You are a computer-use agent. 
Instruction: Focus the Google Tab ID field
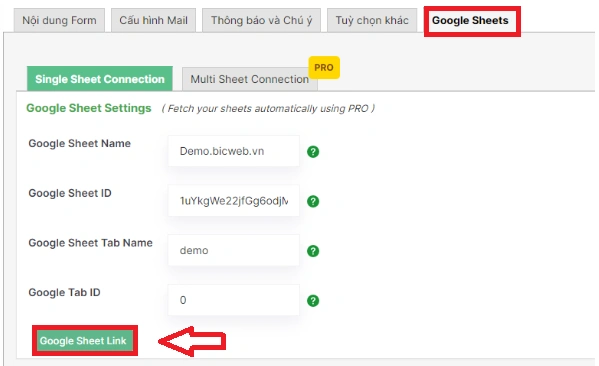coord(233,300)
